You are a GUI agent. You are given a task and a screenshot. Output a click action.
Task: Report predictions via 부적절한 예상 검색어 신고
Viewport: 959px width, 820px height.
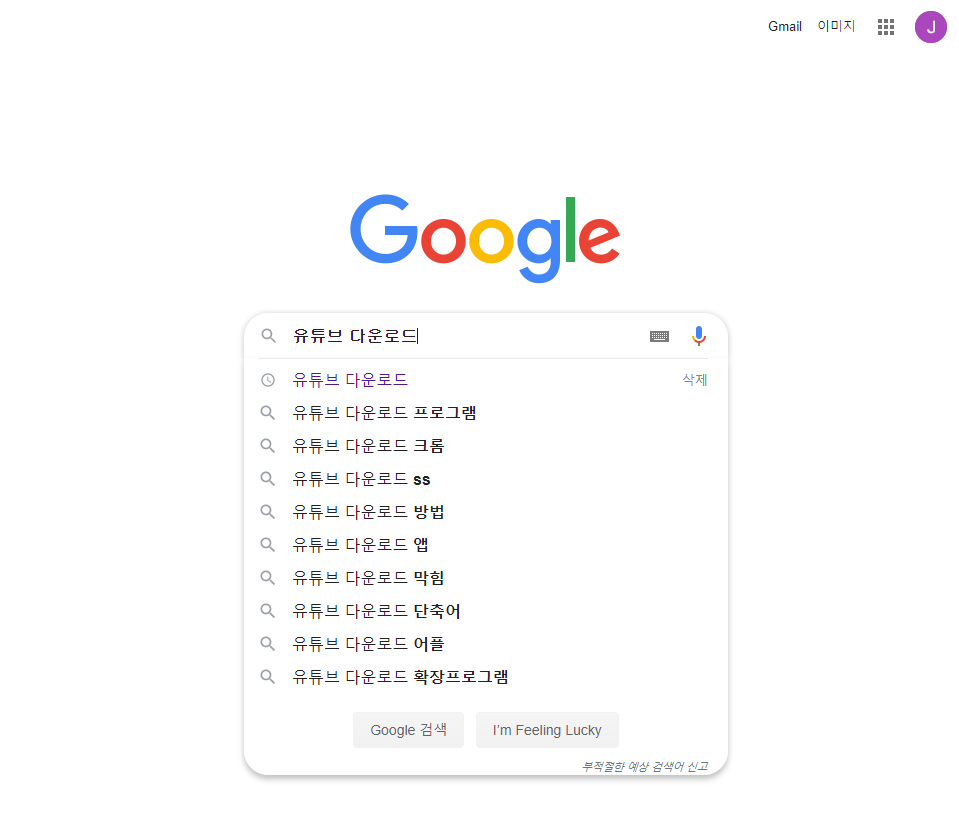pyautogui.click(x=645, y=766)
